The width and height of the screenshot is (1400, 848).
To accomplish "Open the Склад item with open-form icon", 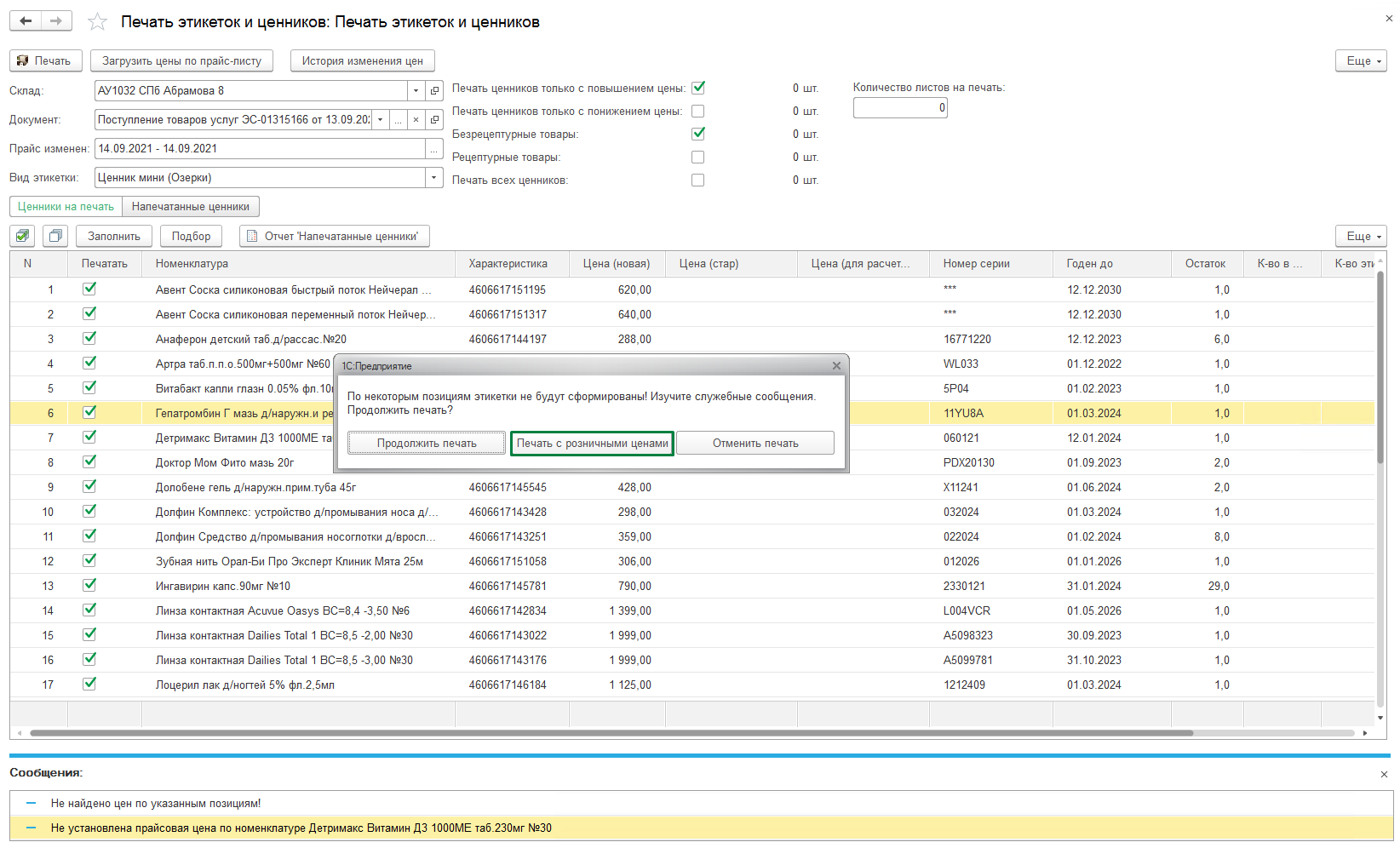I will (x=434, y=91).
